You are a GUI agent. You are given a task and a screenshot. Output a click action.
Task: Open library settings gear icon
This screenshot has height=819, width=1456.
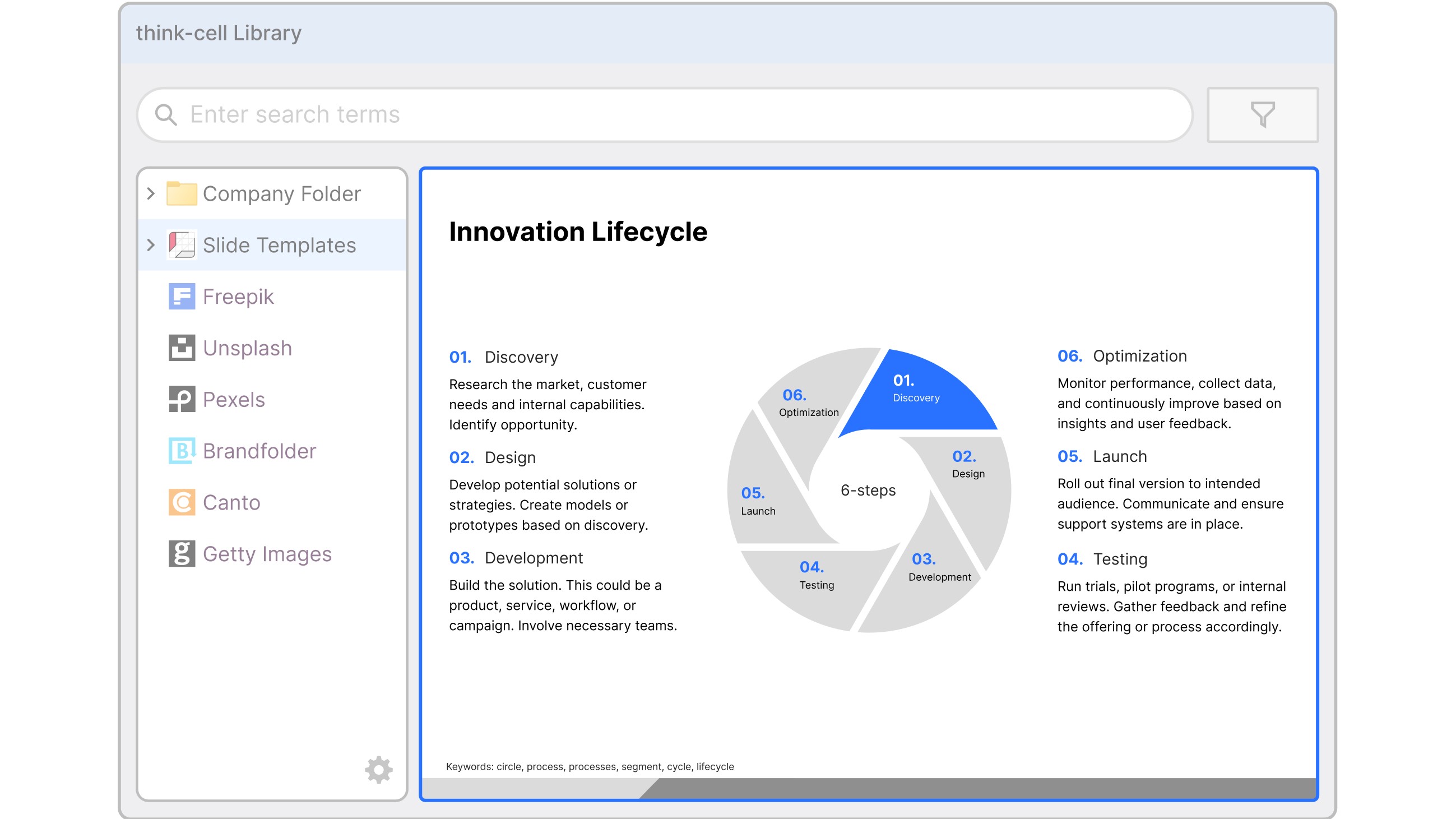coord(378,769)
